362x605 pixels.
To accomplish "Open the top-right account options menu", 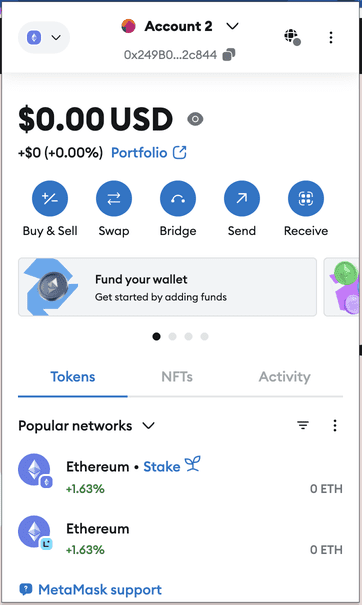I will [x=331, y=37].
